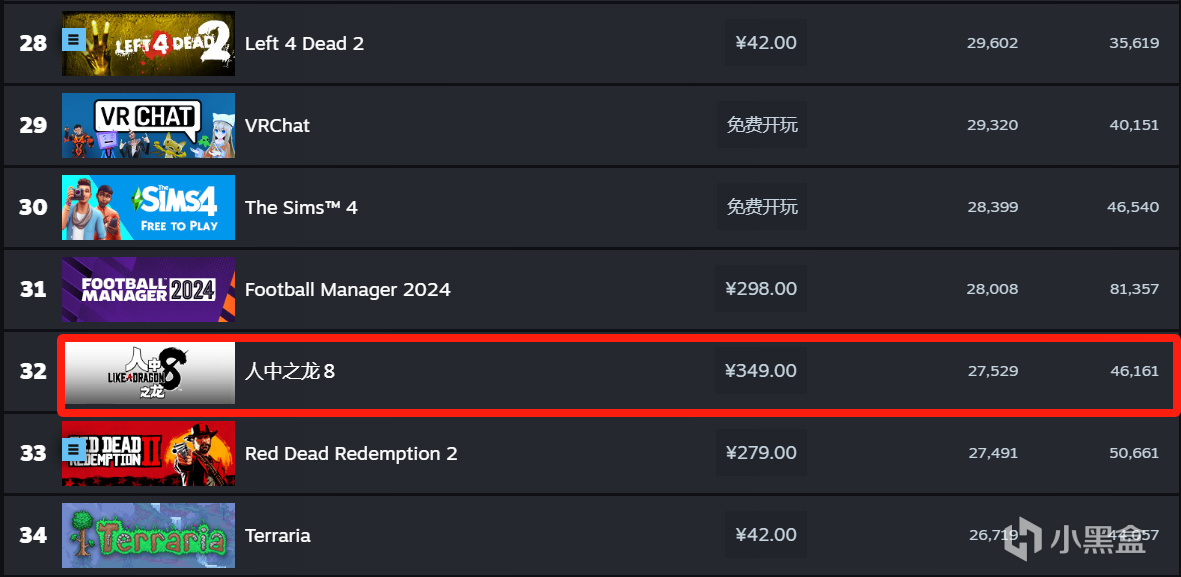The width and height of the screenshot is (1181, 577).
Task: Click the ¥42.00 price for Left 4 Dead 2
Action: [x=766, y=43]
